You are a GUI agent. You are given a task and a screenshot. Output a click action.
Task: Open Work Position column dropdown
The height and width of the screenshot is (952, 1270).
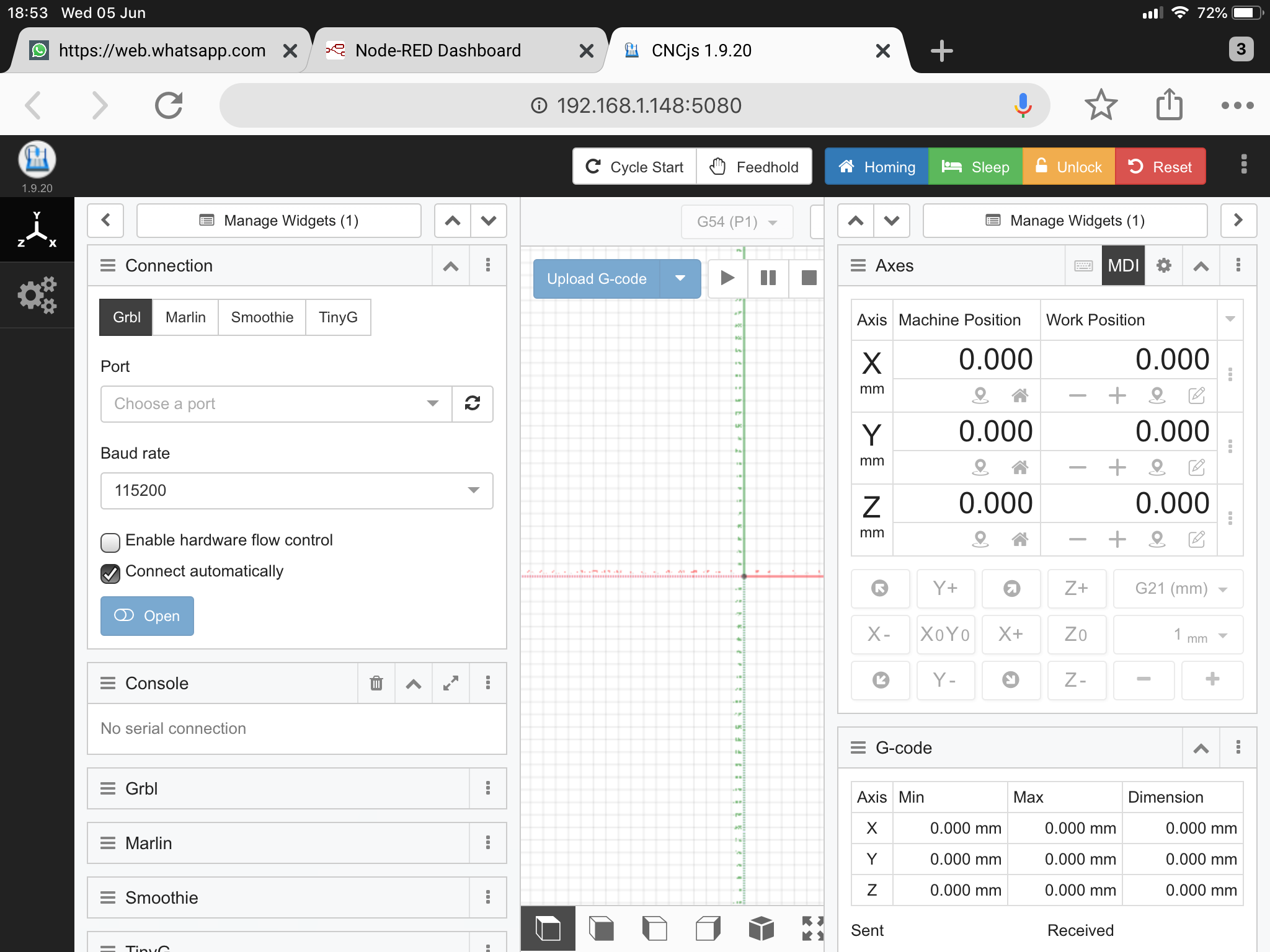pos(1230,319)
